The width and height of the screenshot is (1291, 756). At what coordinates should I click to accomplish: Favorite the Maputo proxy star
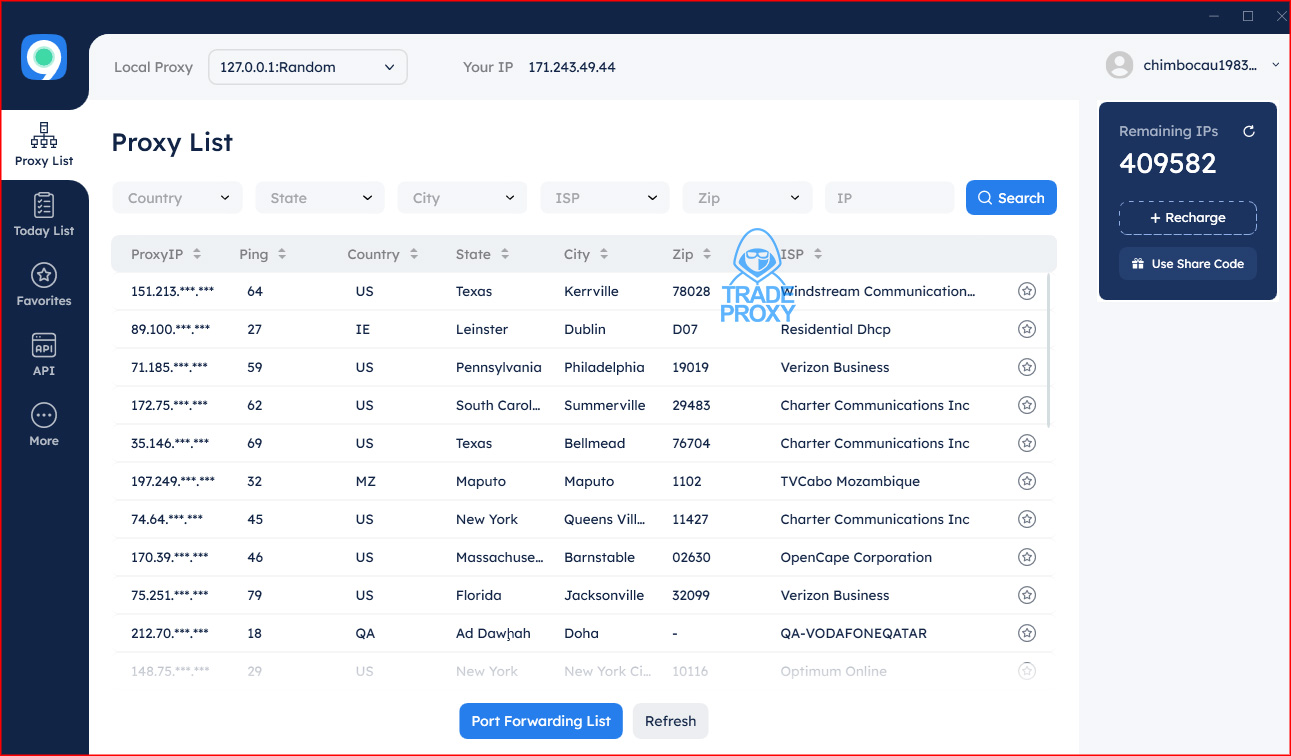(1026, 481)
